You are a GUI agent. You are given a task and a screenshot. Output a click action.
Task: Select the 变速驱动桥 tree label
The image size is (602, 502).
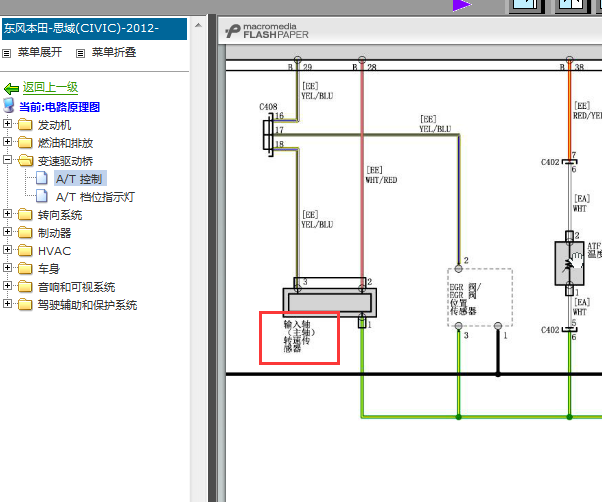click(x=65, y=161)
